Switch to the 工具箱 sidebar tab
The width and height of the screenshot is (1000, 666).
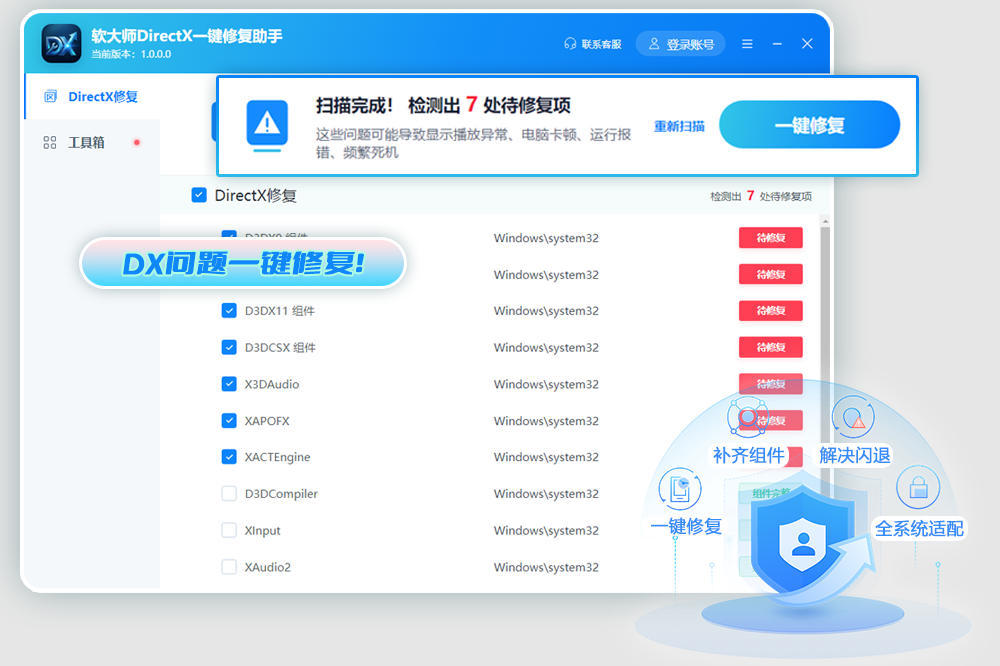(92, 142)
